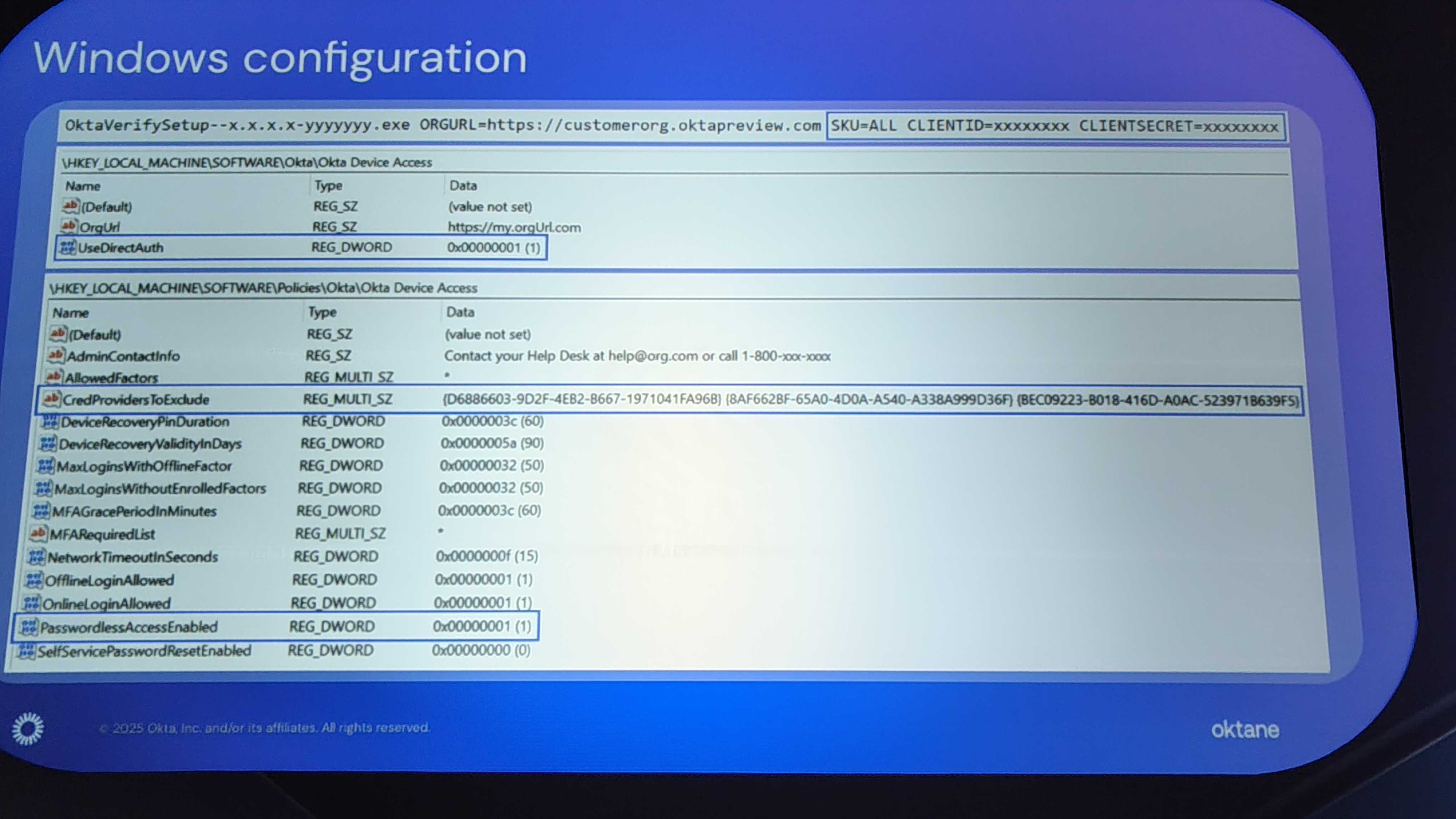This screenshot has width=1456, height=819.
Task: Select the MaxLoginsWithoutEnrolledFactors value name
Action: click(x=160, y=489)
